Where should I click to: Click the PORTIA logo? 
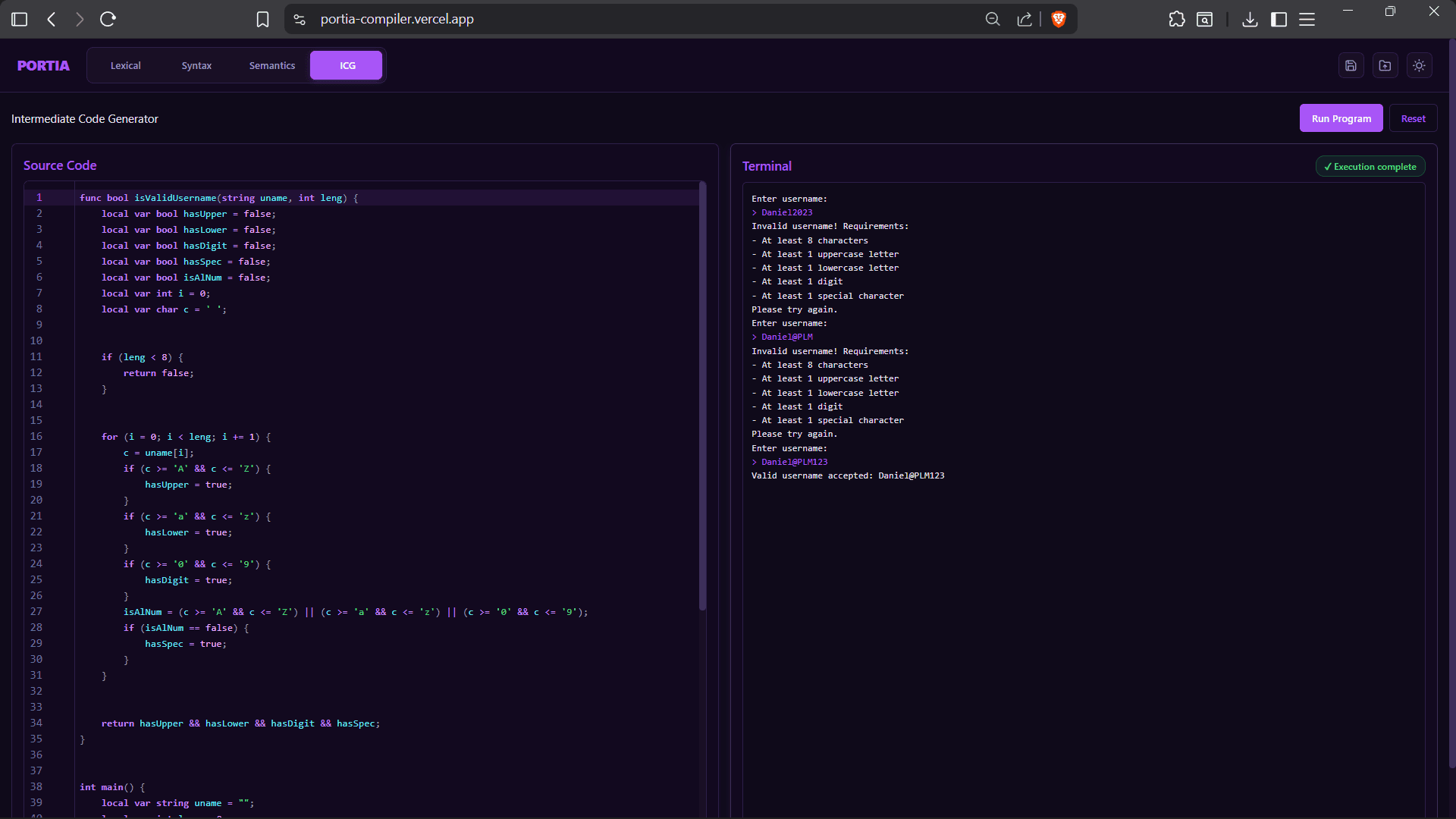pos(43,66)
